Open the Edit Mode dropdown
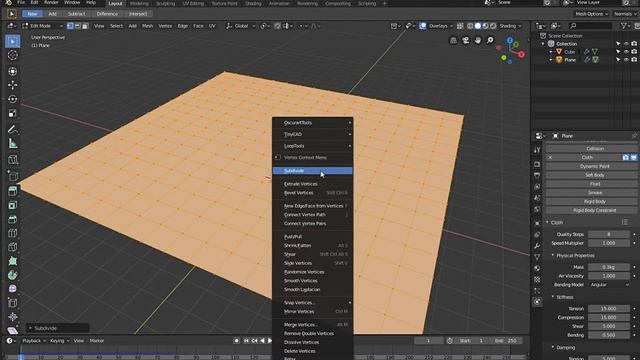 coord(43,26)
